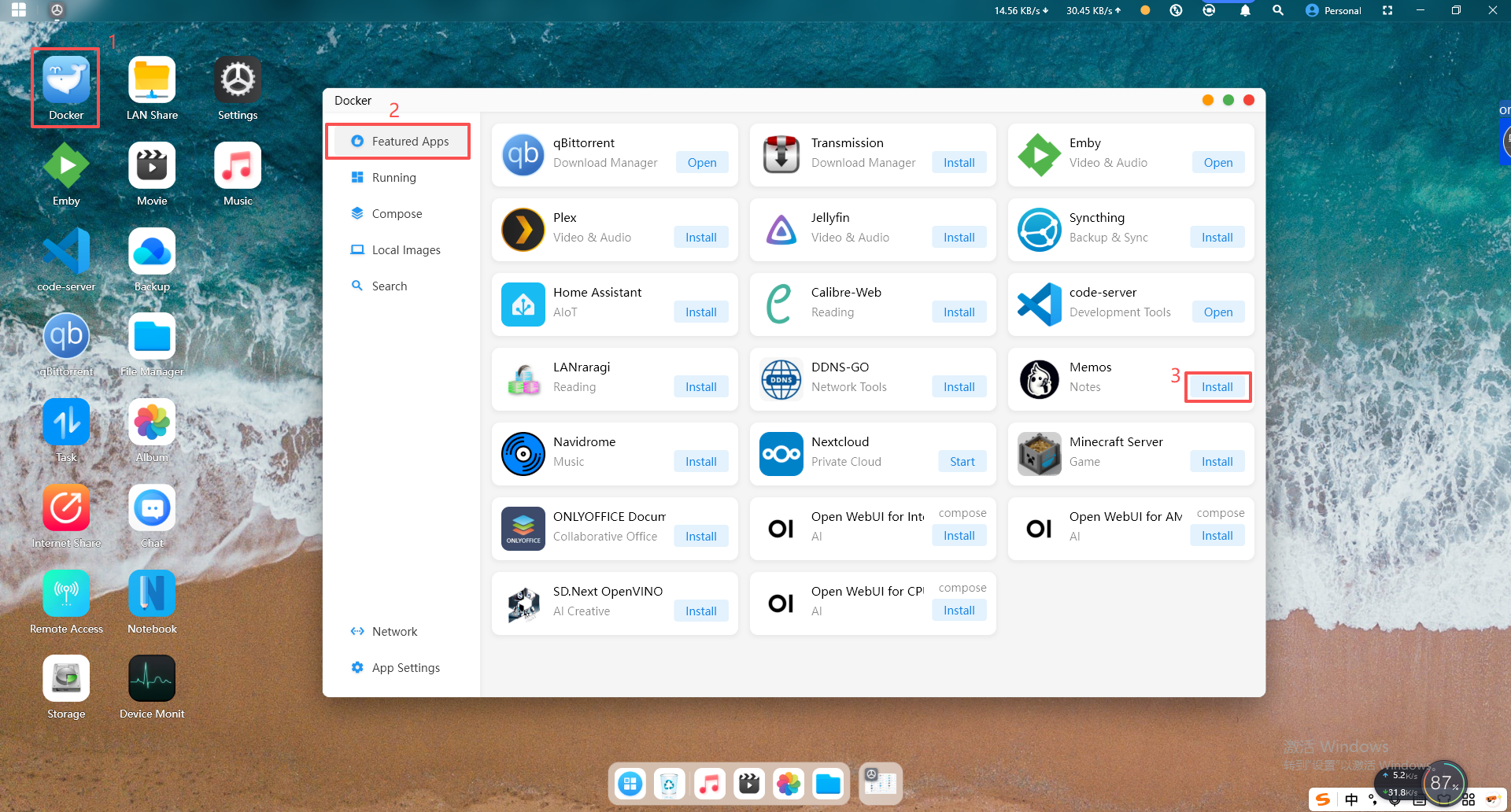Click Open for qBittorrent

(702, 163)
